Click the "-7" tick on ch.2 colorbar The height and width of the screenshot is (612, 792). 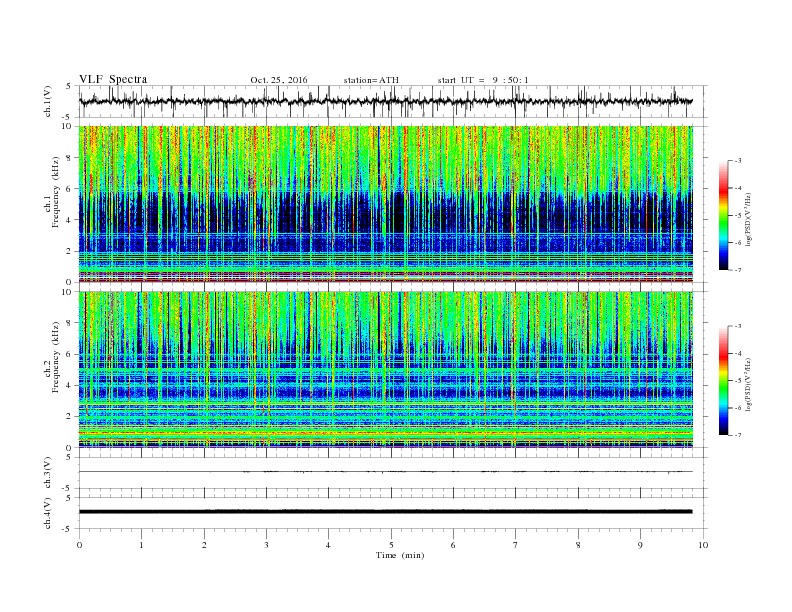738,435
